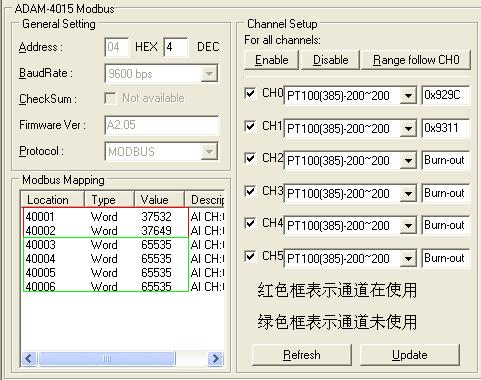Image resolution: width=481 pixels, height=380 pixels.
Task: Click the CH0 value field 0x929C
Action: click(446, 95)
